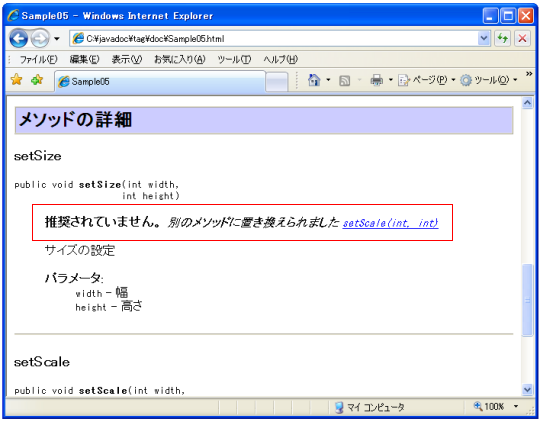The width and height of the screenshot is (540, 422).
Task: Click the vertical scrollbar down arrow
Action: tap(527, 390)
